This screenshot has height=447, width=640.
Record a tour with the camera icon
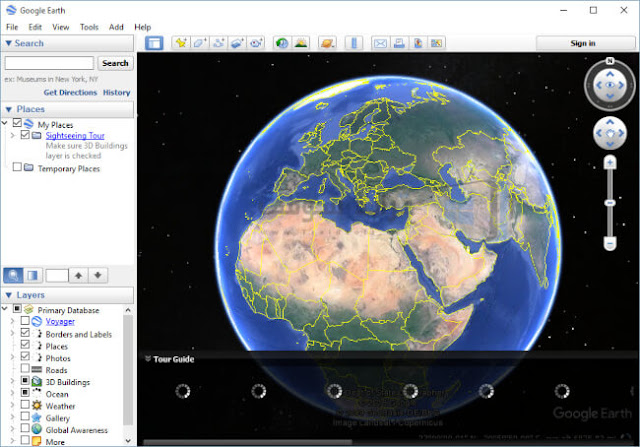point(256,43)
